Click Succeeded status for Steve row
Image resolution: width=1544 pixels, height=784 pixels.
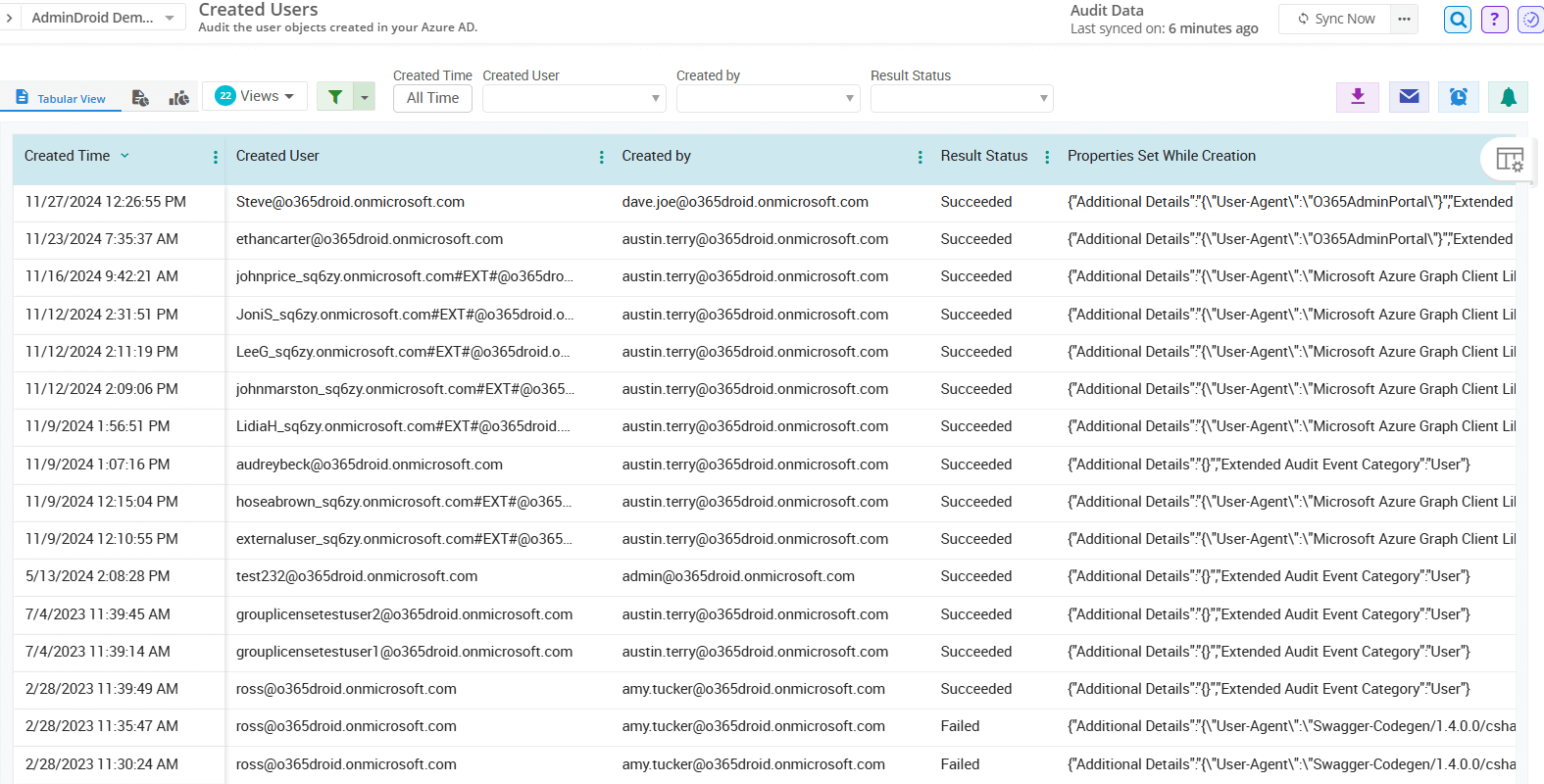point(976,202)
